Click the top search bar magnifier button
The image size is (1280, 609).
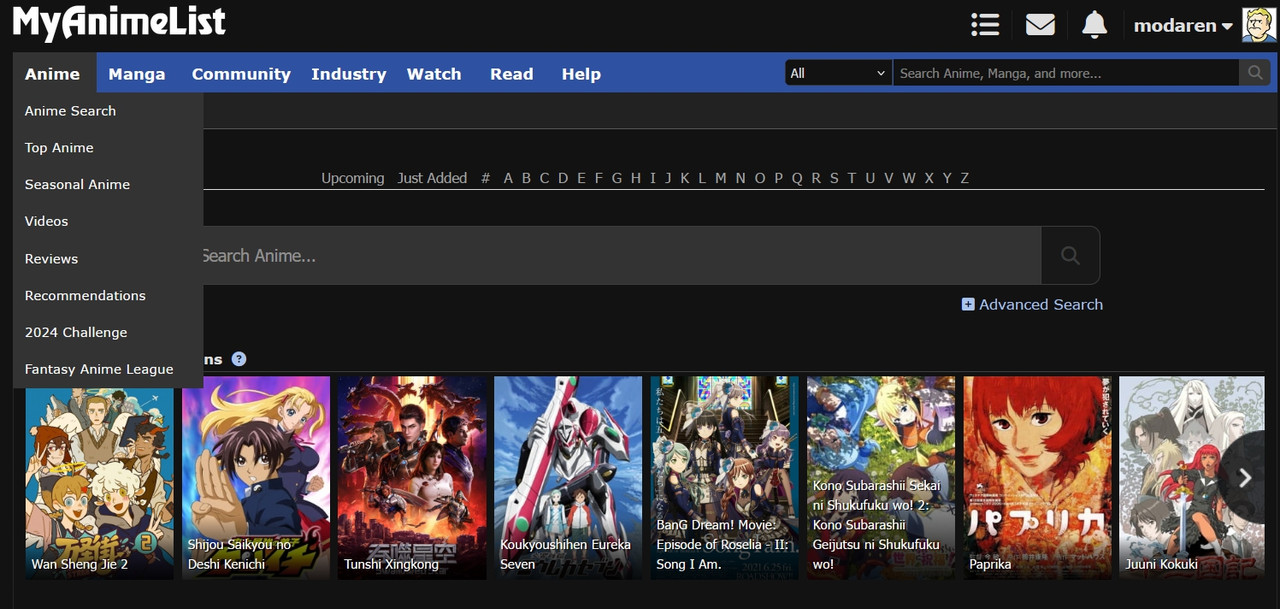click(x=1255, y=73)
